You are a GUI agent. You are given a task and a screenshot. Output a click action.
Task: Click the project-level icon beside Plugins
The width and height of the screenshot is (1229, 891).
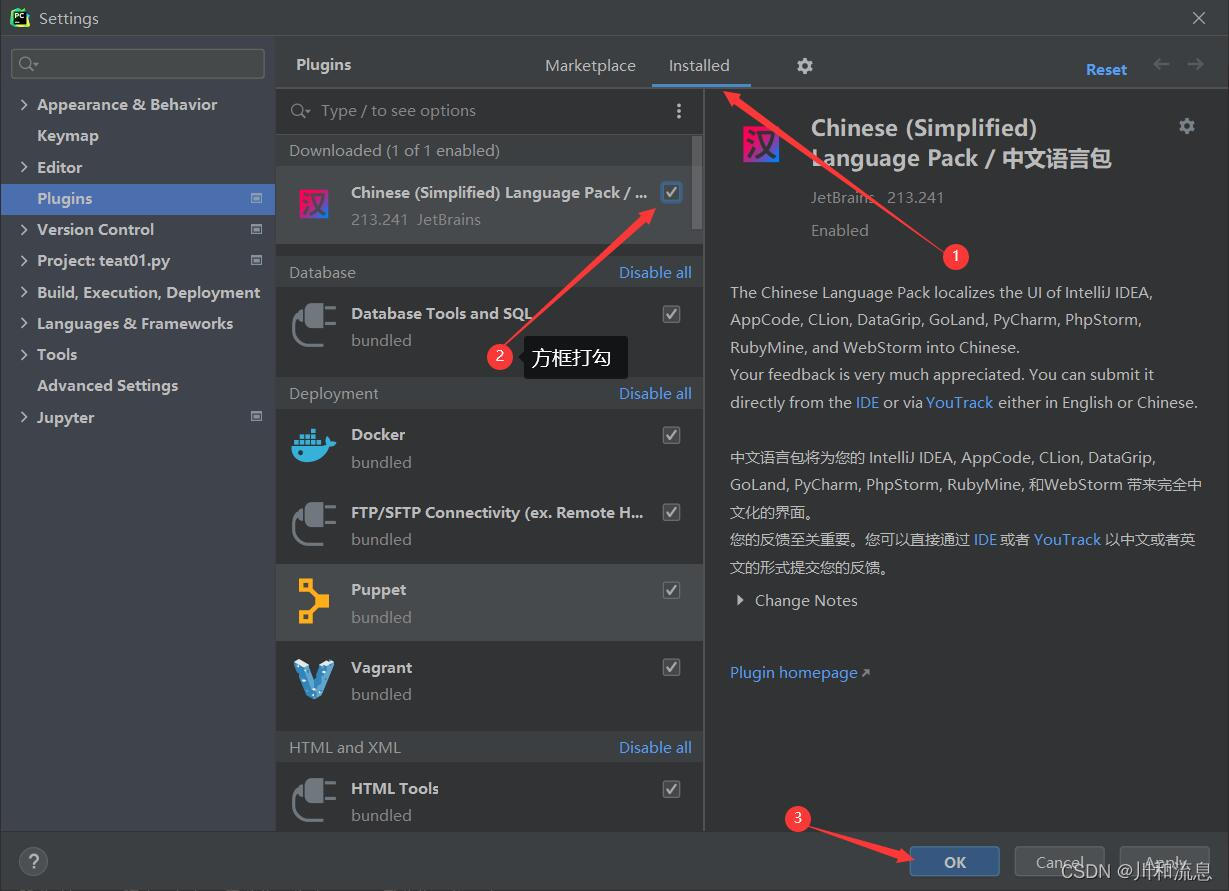pyautogui.click(x=256, y=198)
